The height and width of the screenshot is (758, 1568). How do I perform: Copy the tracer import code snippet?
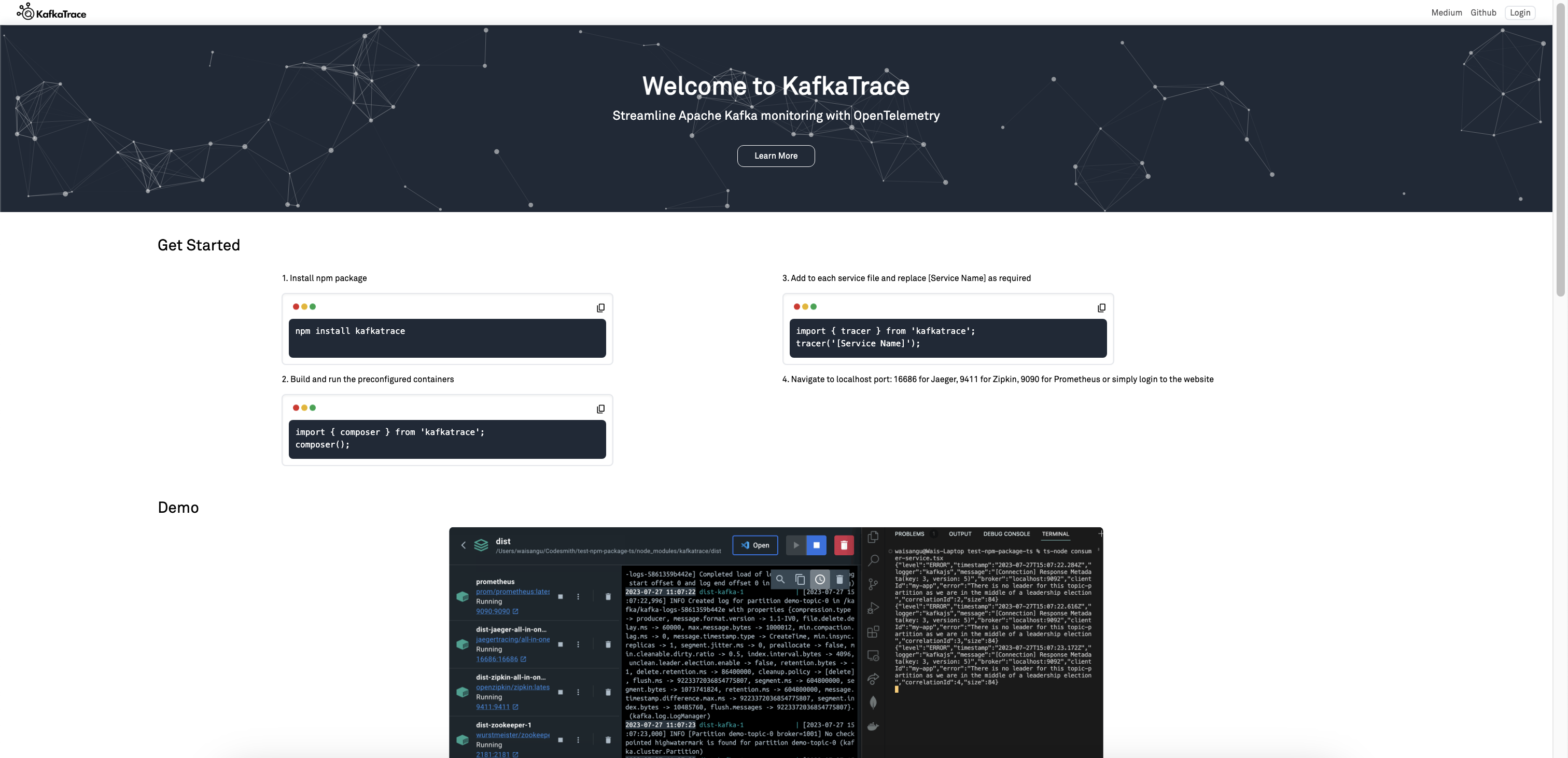point(1101,308)
